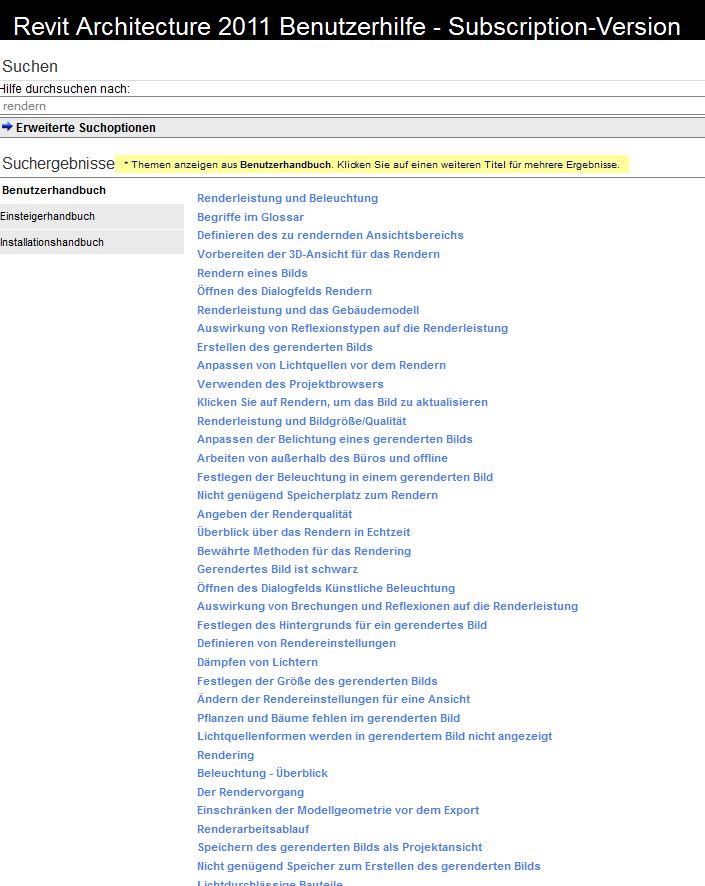Screen dimensions: 705x886
Task: Open 'Der Rendervorgang' link
Action: [x=250, y=792]
